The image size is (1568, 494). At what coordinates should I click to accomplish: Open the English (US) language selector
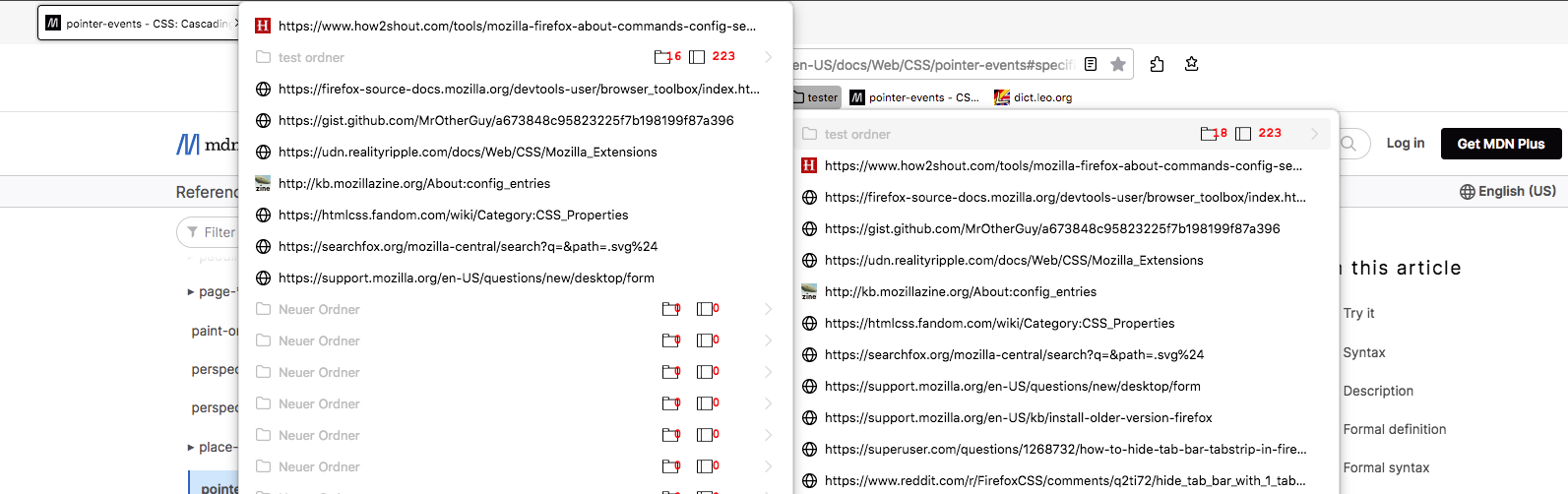click(1508, 191)
